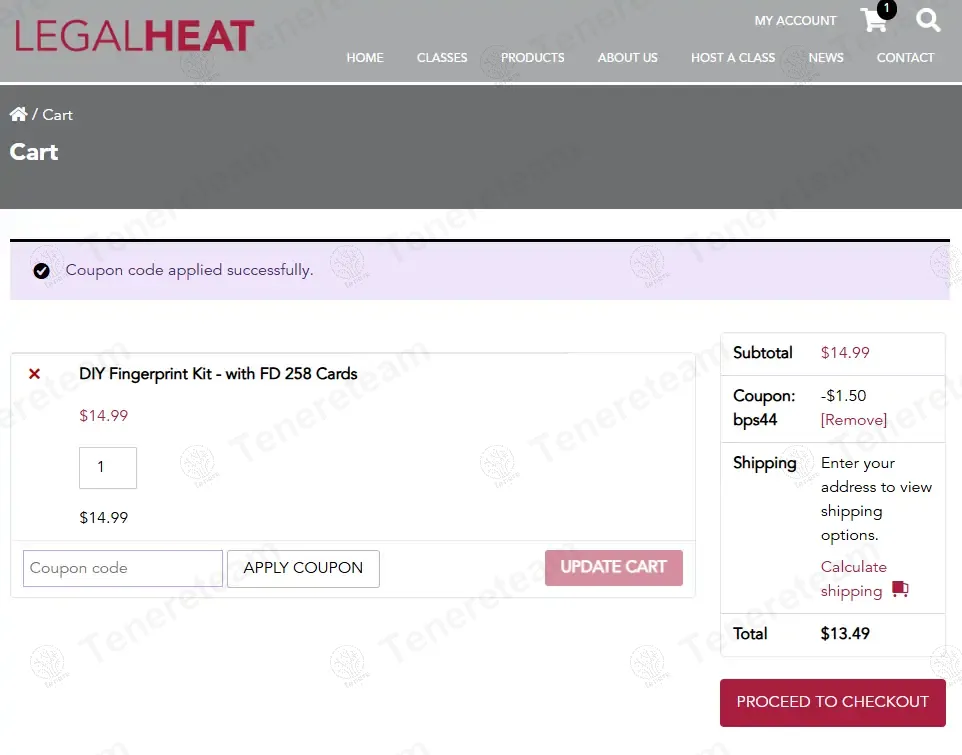Viewport: 962px width, 755px height.
Task: Click the Apply Coupon button
Action: coord(303,569)
